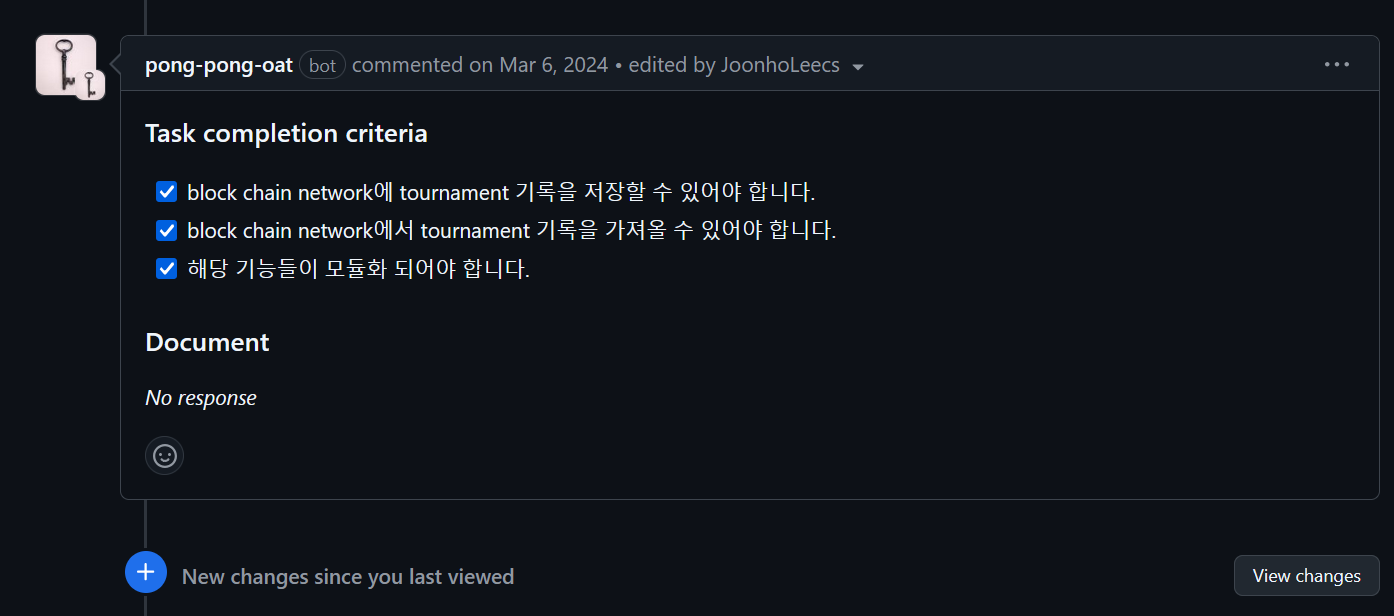Open the comment options three-dot menu

click(1336, 65)
